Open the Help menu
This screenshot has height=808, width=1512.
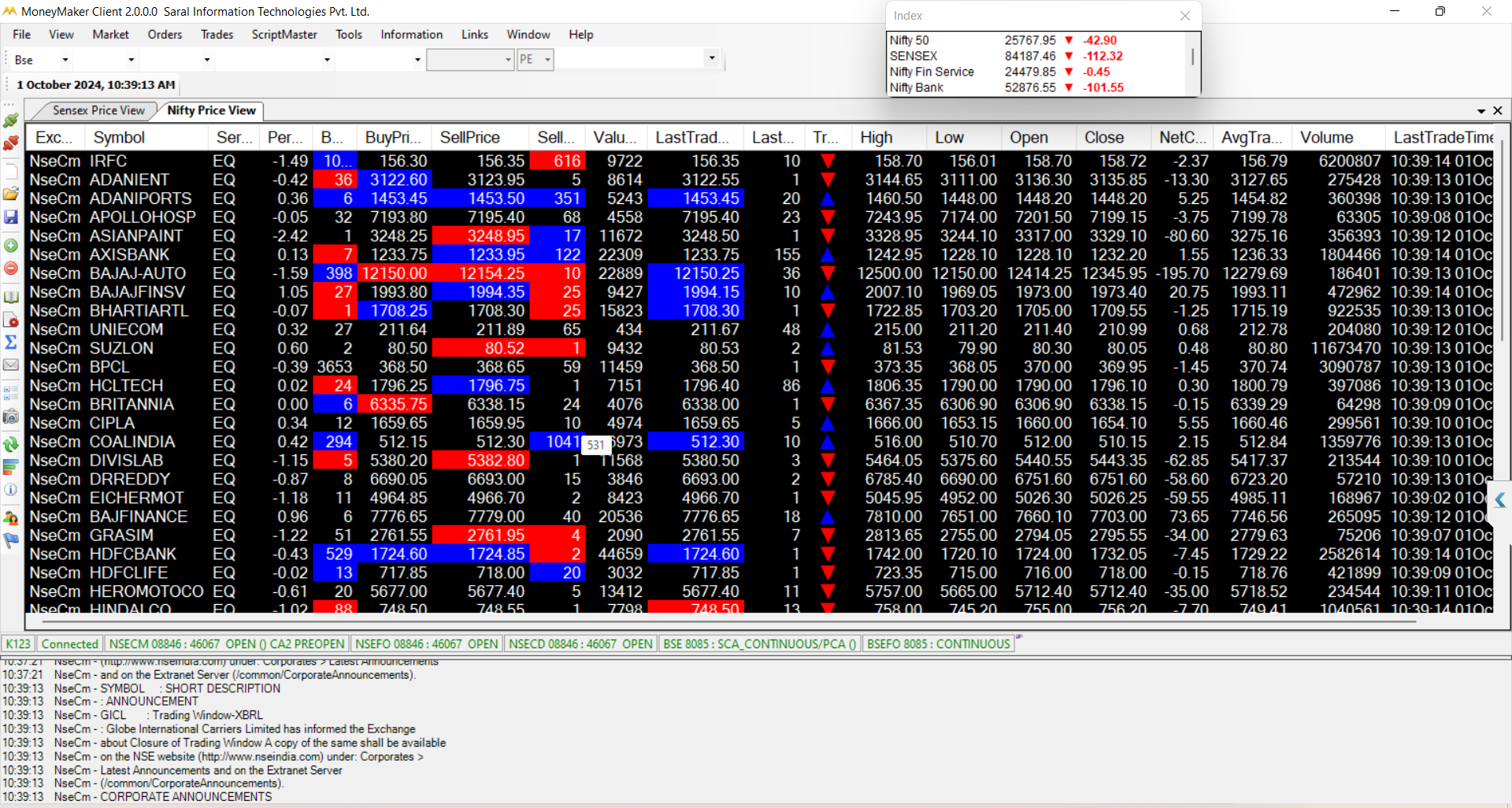point(581,35)
